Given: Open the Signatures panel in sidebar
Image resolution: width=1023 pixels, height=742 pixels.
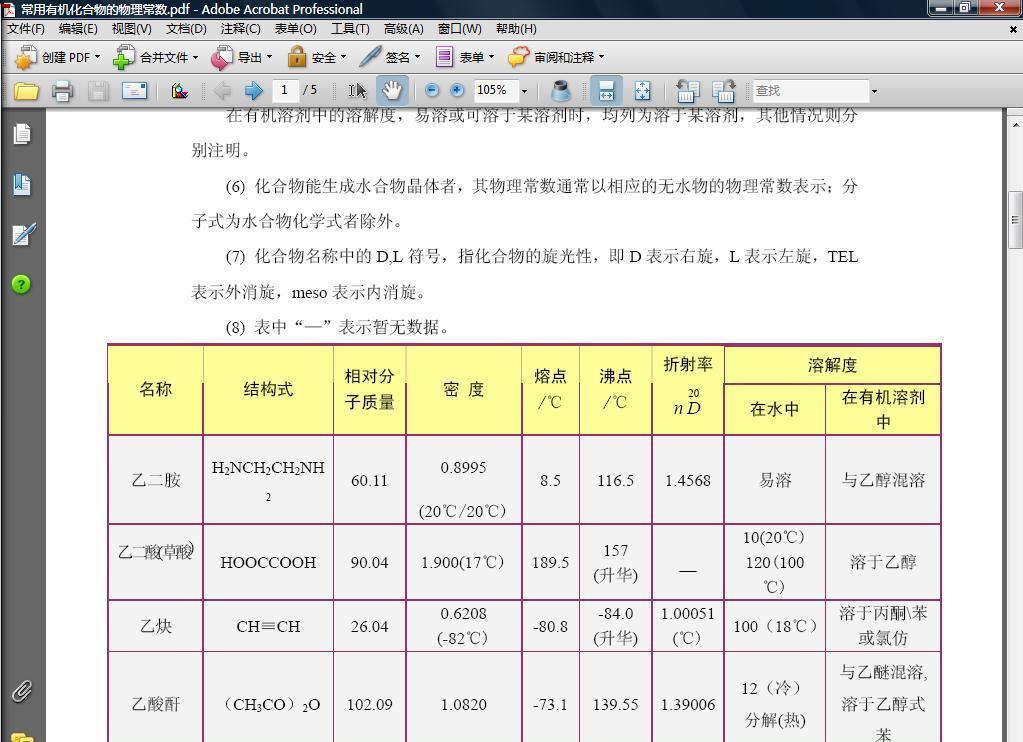Looking at the screenshot, I should point(22,234).
